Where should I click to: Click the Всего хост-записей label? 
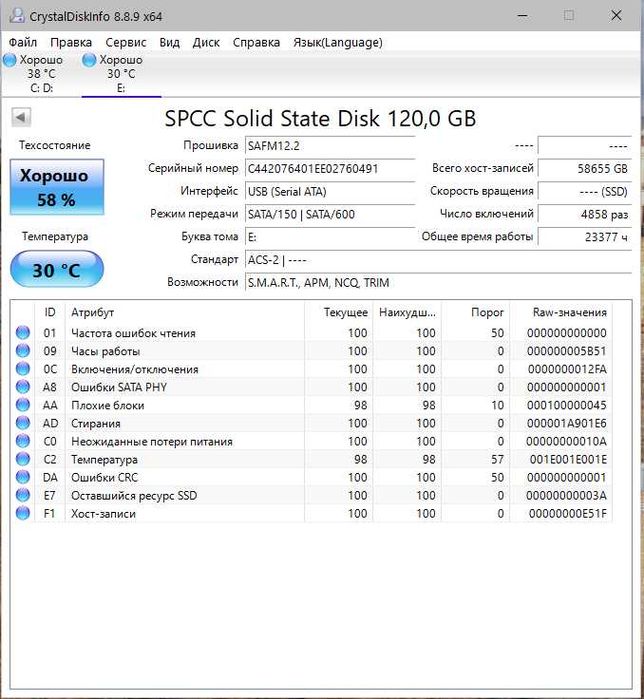[x=483, y=168]
